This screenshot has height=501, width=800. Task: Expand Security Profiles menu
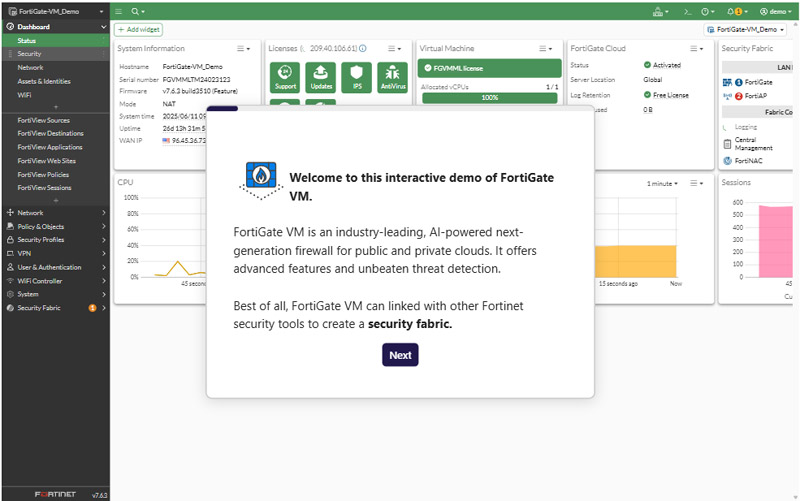[x=56, y=240]
